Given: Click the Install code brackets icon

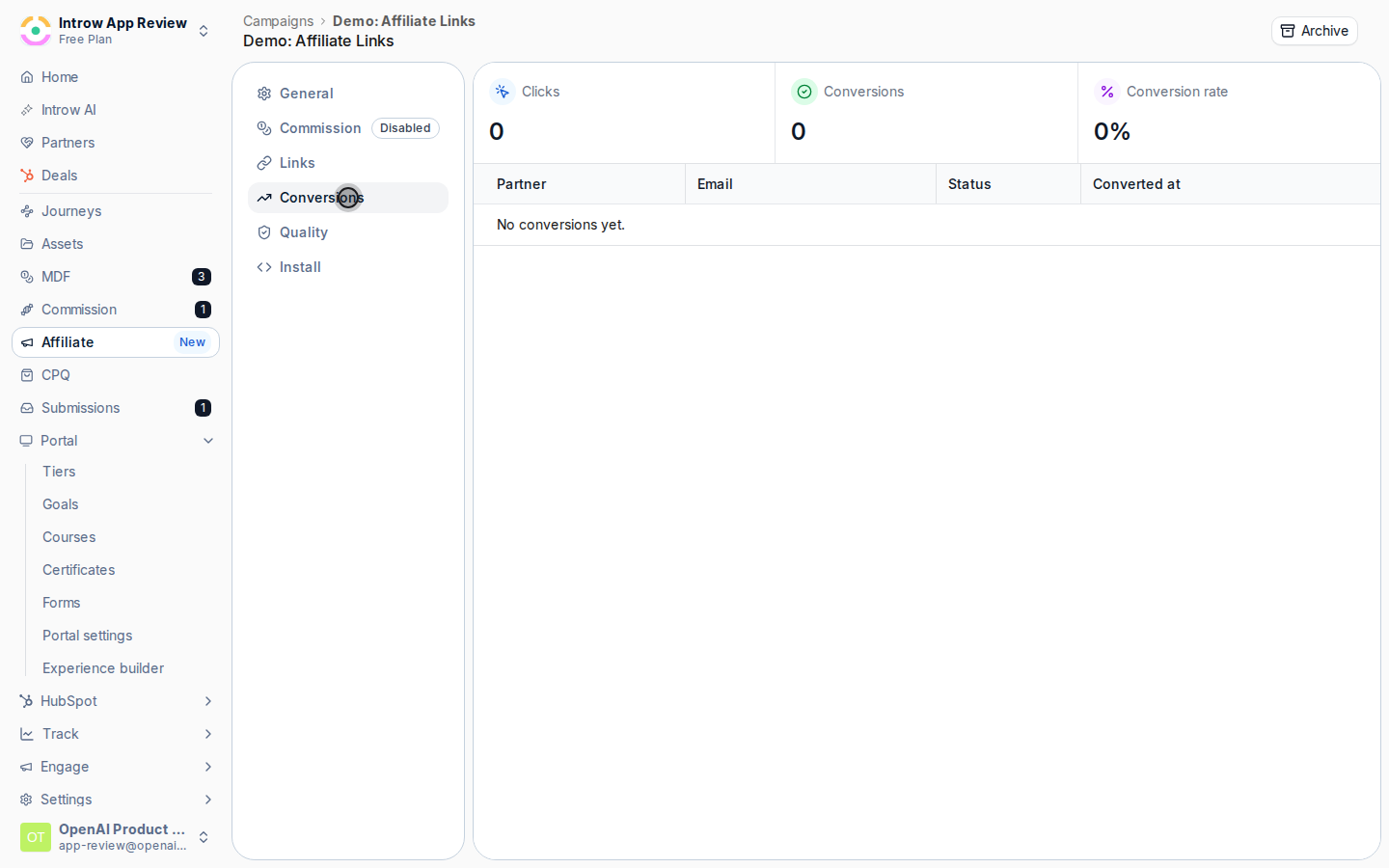Looking at the screenshot, I should (x=264, y=267).
